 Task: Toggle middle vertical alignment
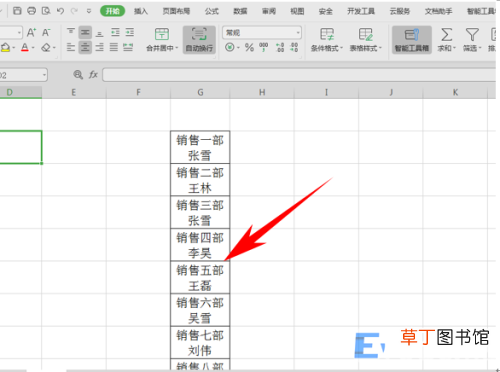coord(85,32)
